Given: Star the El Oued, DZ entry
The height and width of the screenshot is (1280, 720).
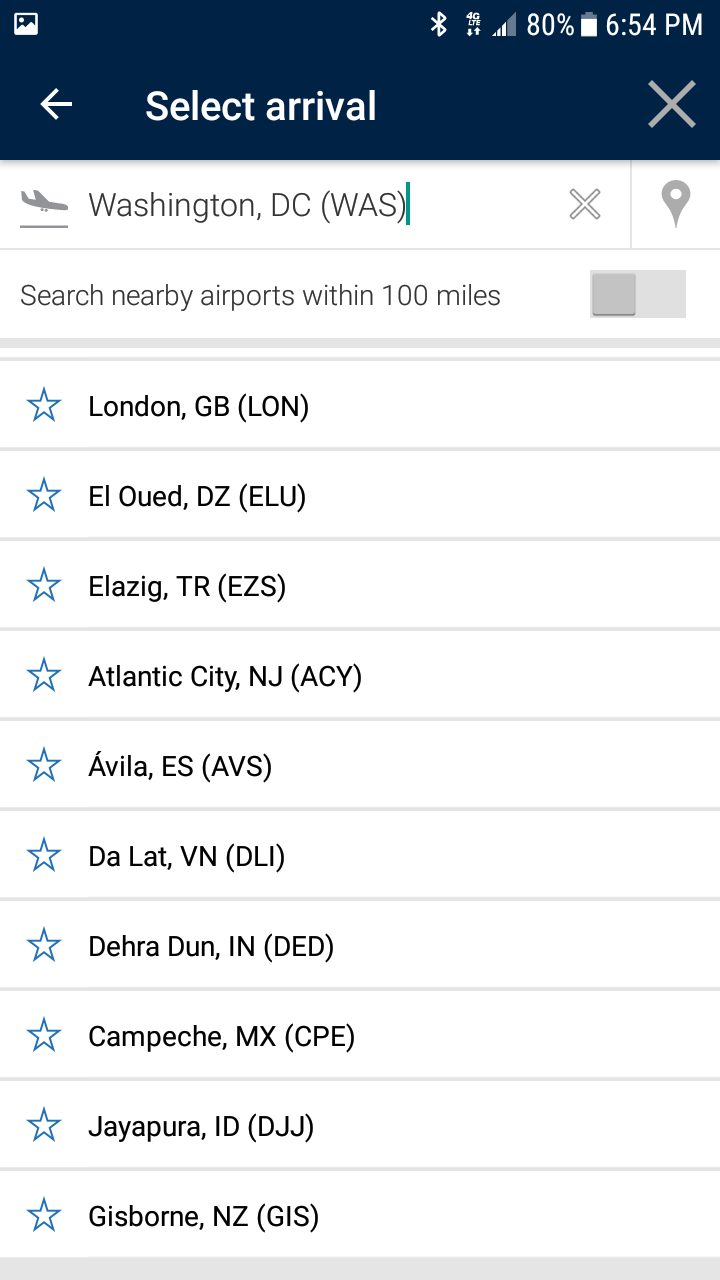Looking at the screenshot, I should click(x=44, y=495).
